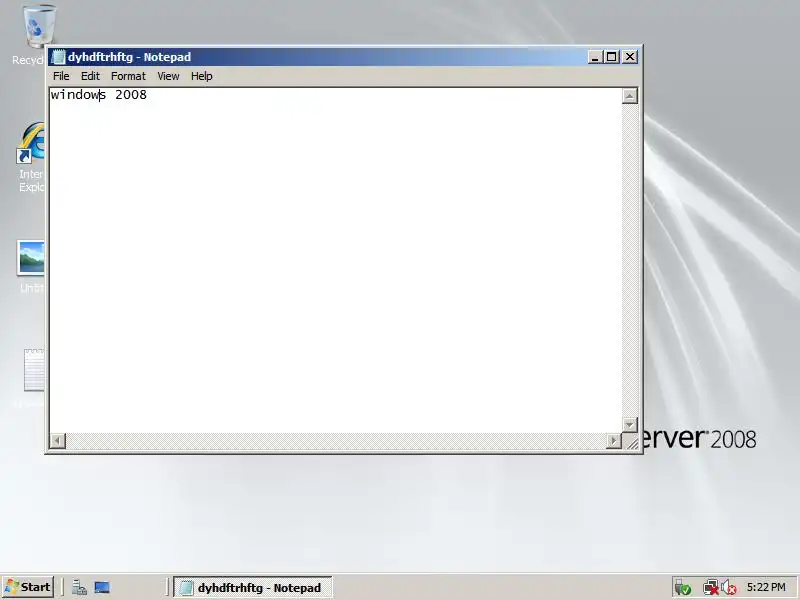Click the resize grip at window corner
This screenshot has height=600, width=800.
(x=631, y=442)
